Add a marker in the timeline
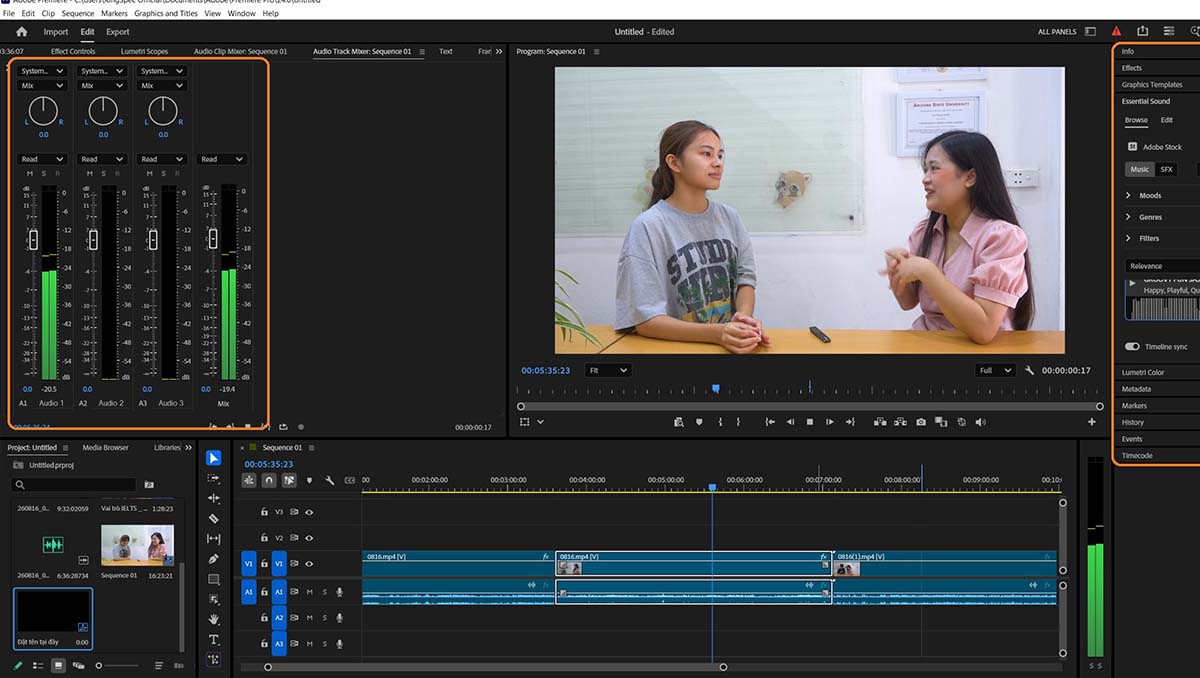This screenshot has width=1200, height=678. [309, 480]
